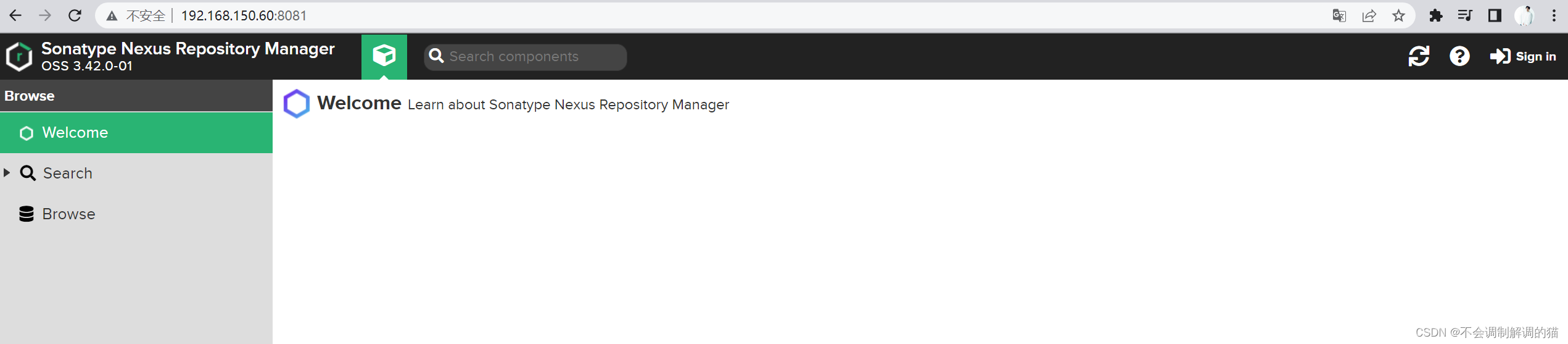The height and width of the screenshot is (344, 1568).
Task: Open the Browse sidebar item
Action: pos(68,214)
